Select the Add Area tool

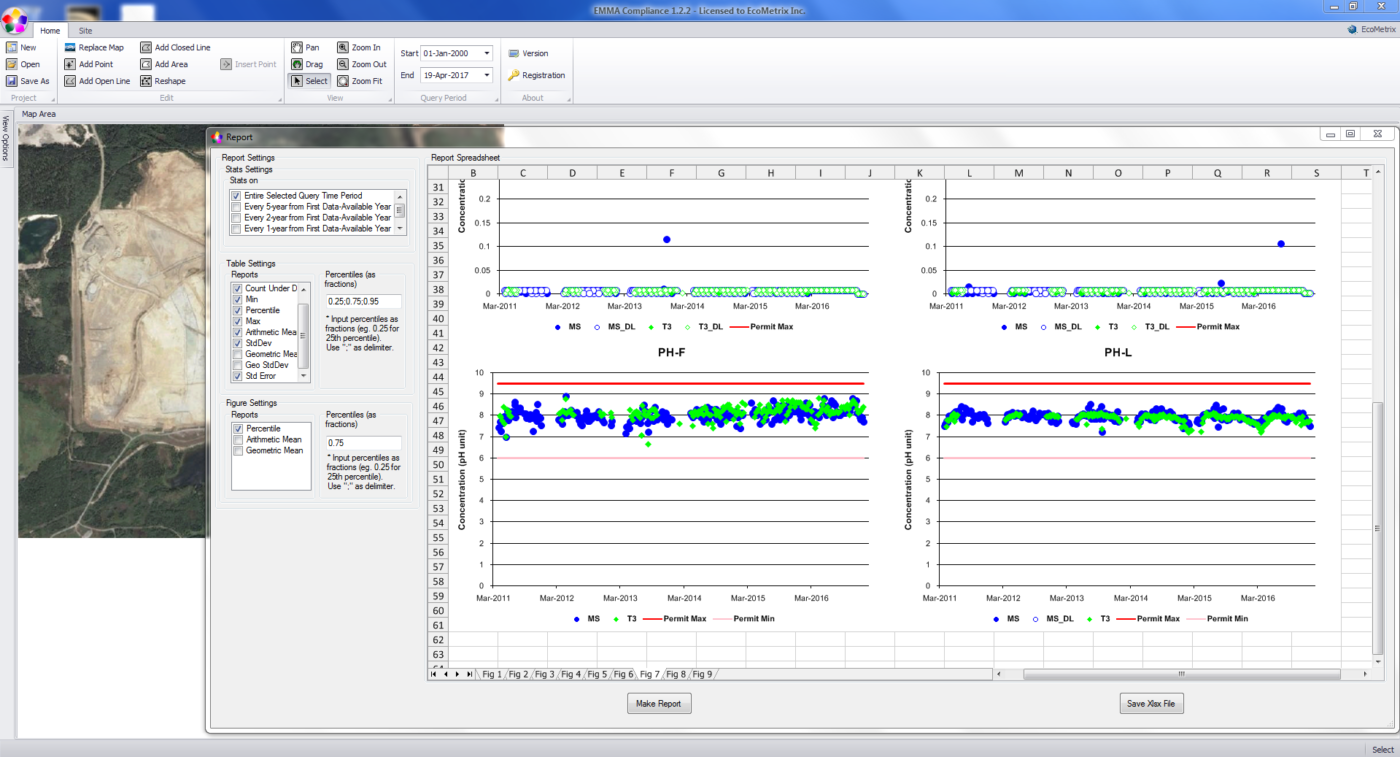point(163,64)
